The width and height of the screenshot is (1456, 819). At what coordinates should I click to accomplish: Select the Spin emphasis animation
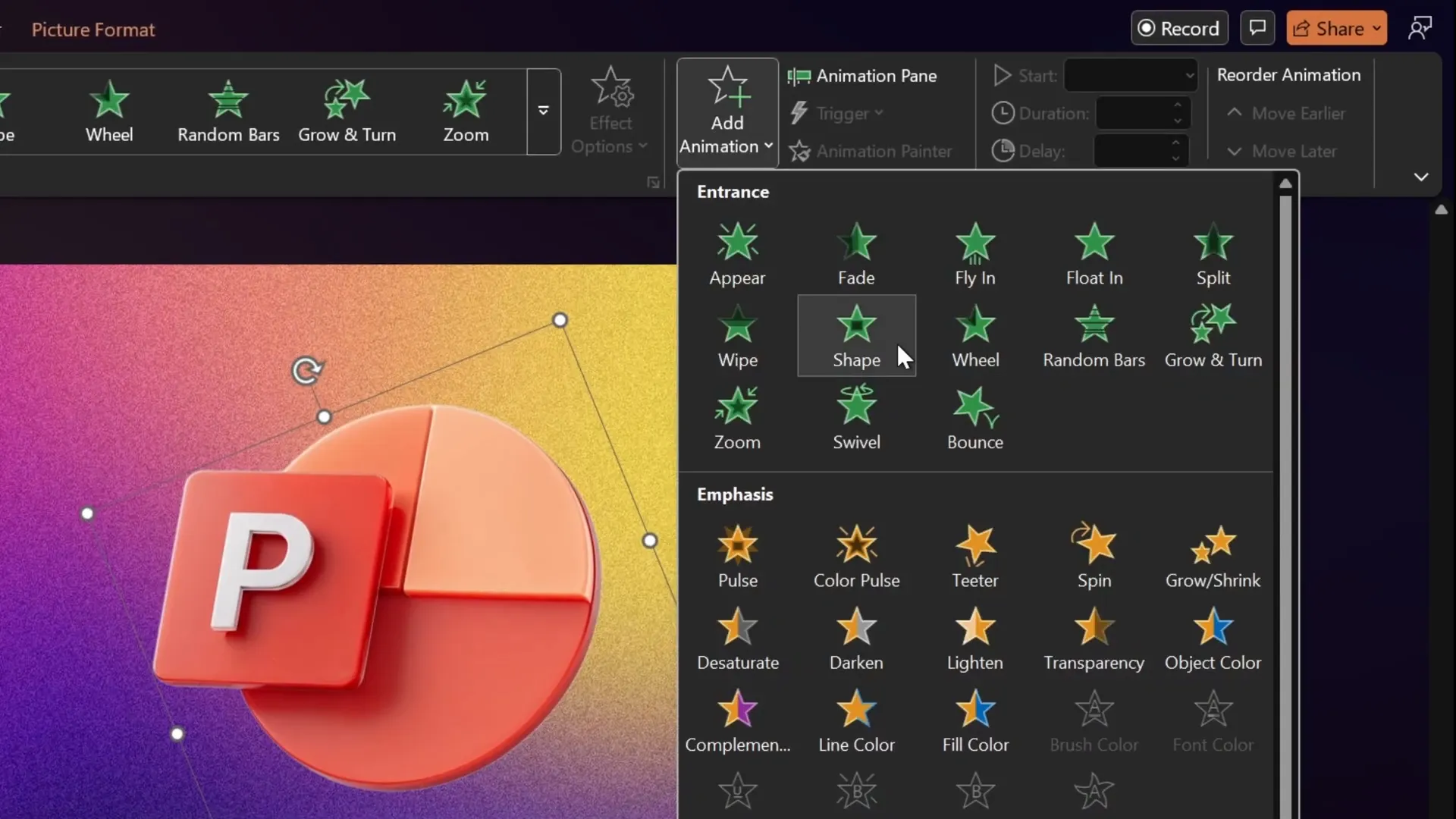tap(1094, 557)
